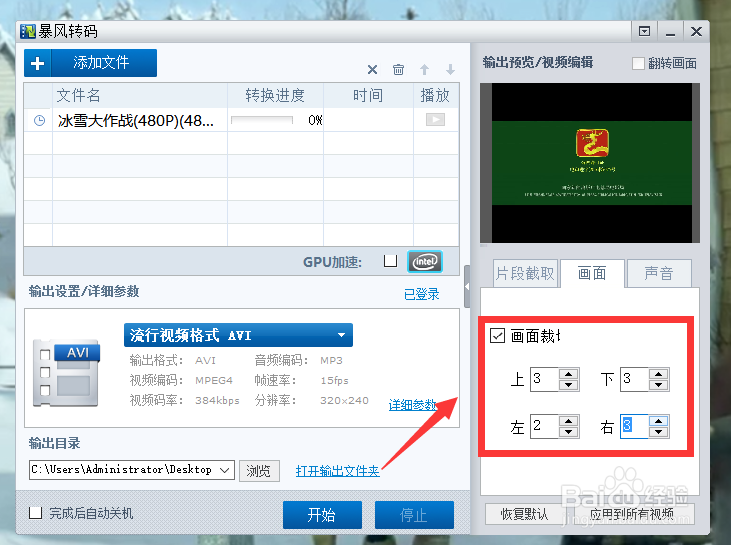This screenshot has width=731, height=545.
Task: Switch to the 画面 tab
Action: (x=592, y=273)
